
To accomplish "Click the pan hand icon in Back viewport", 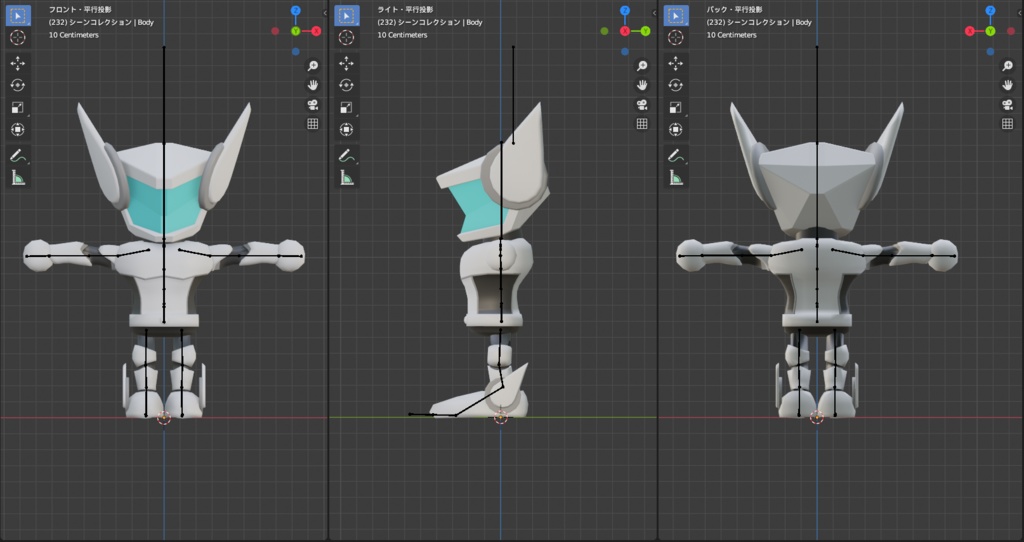I will point(1008,85).
